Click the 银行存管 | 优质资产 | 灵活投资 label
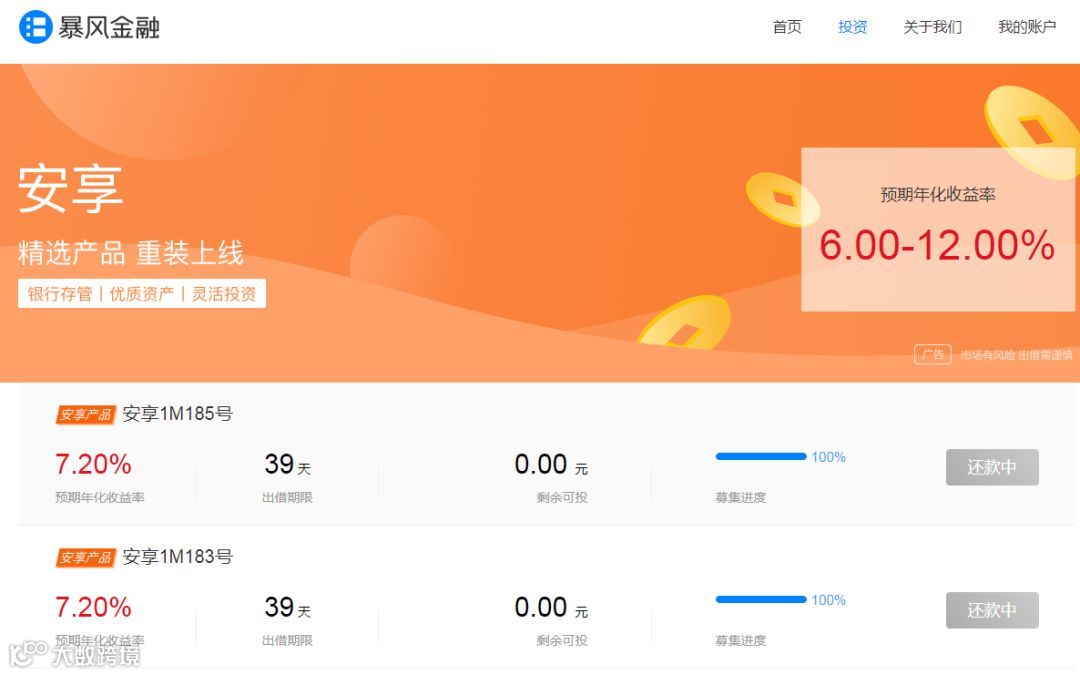1080x675 pixels. [x=142, y=293]
